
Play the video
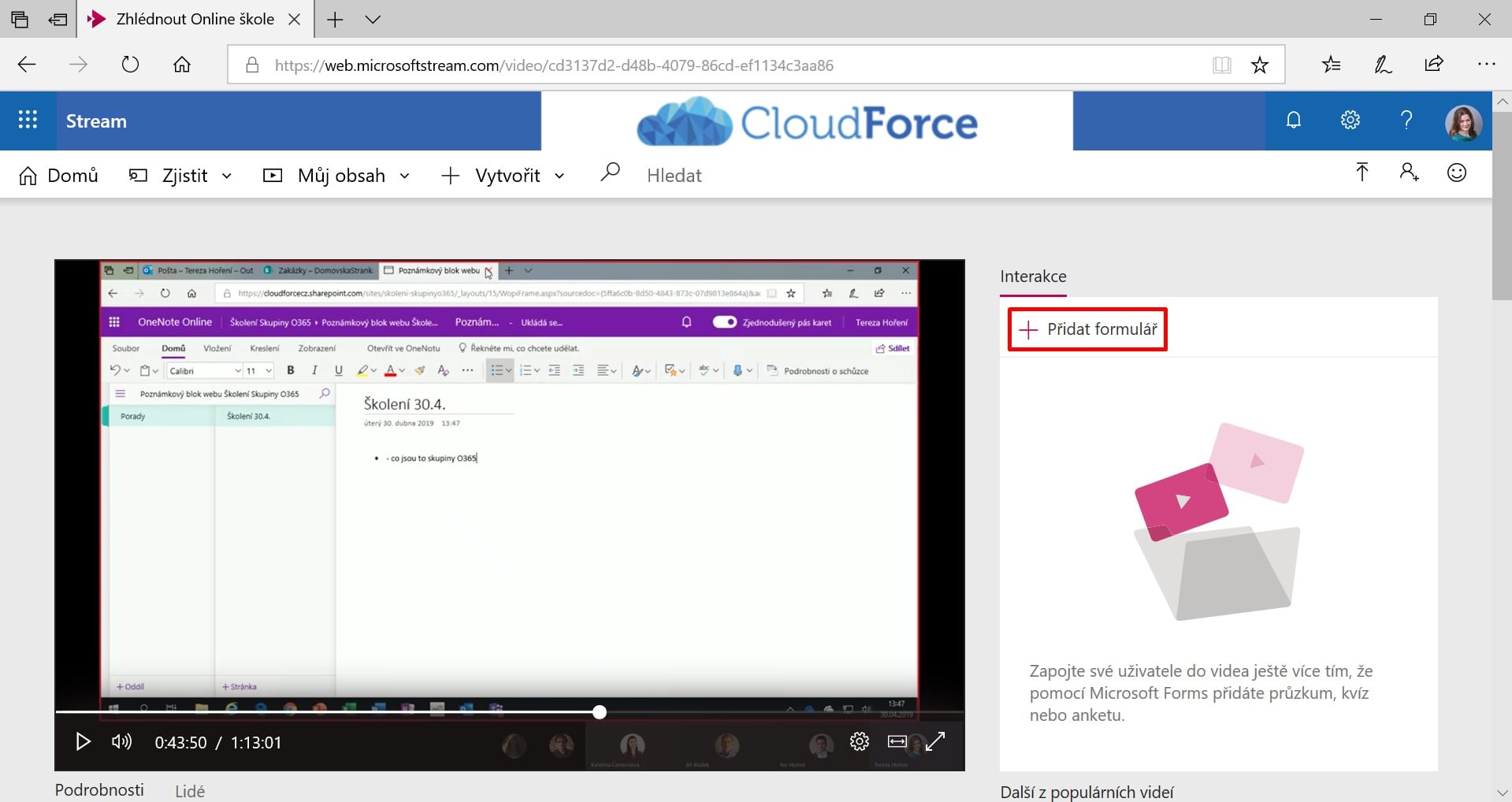(x=83, y=742)
